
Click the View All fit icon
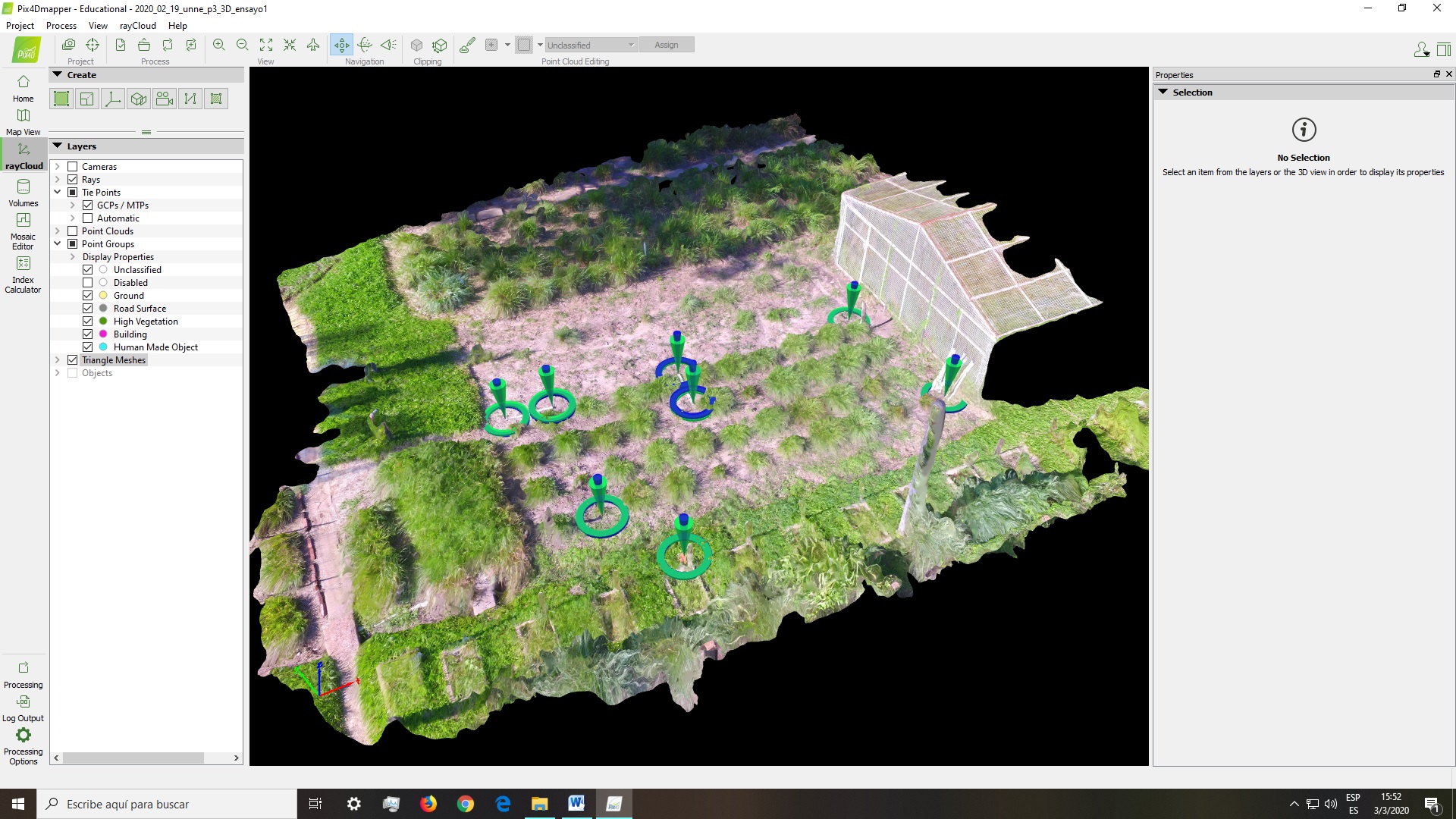pos(266,45)
